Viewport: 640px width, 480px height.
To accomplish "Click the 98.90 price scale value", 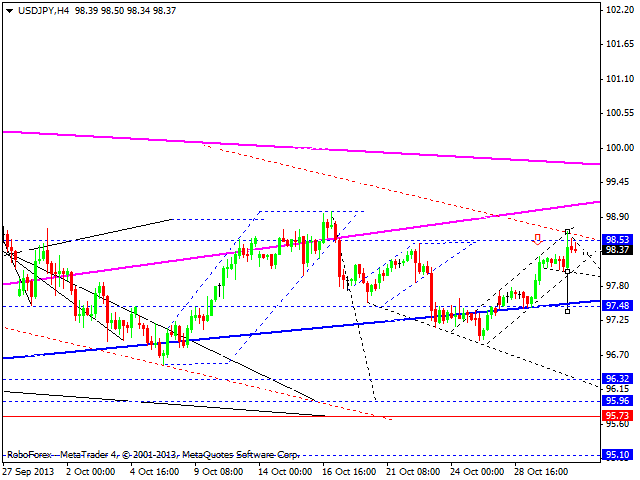I will click(x=617, y=217).
